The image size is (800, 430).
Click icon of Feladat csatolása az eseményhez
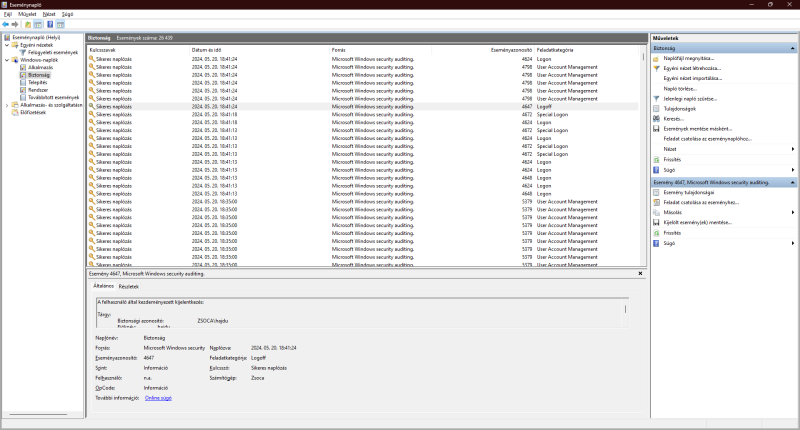pos(656,203)
